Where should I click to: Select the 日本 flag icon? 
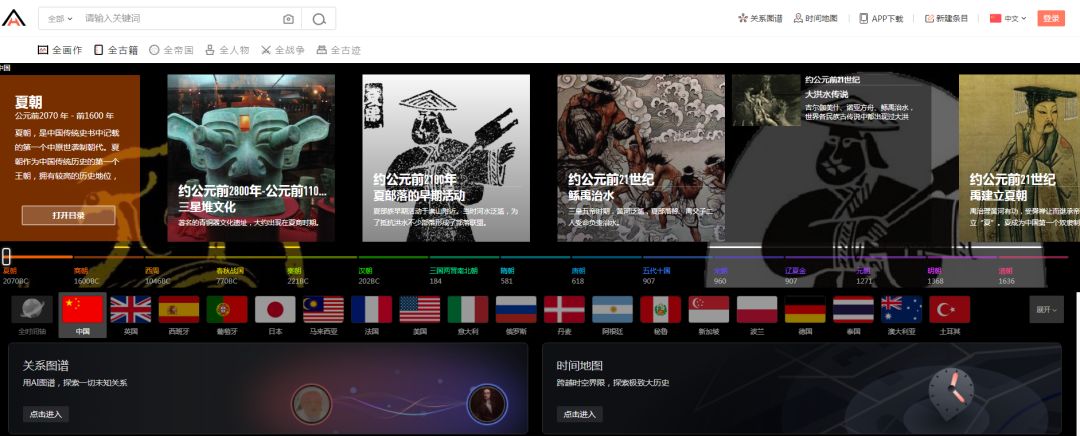pyautogui.click(x=276, y=310)
